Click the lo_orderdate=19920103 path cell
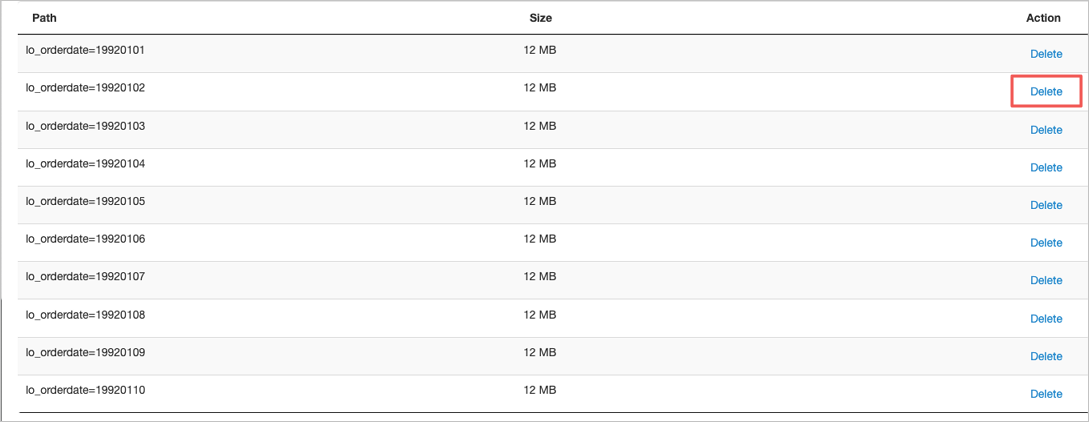Screen dimensions: 1089x422 (x=85, y=126)
